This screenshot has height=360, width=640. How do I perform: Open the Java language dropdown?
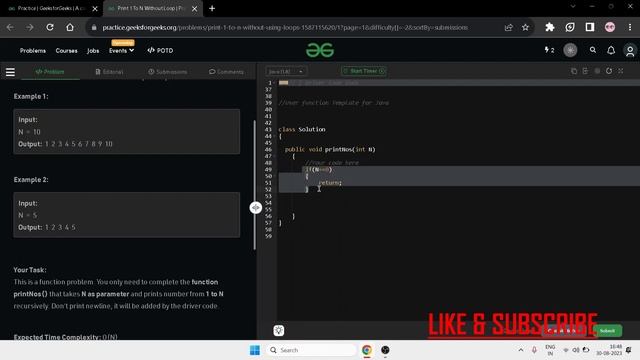click(x=286, y=71)
